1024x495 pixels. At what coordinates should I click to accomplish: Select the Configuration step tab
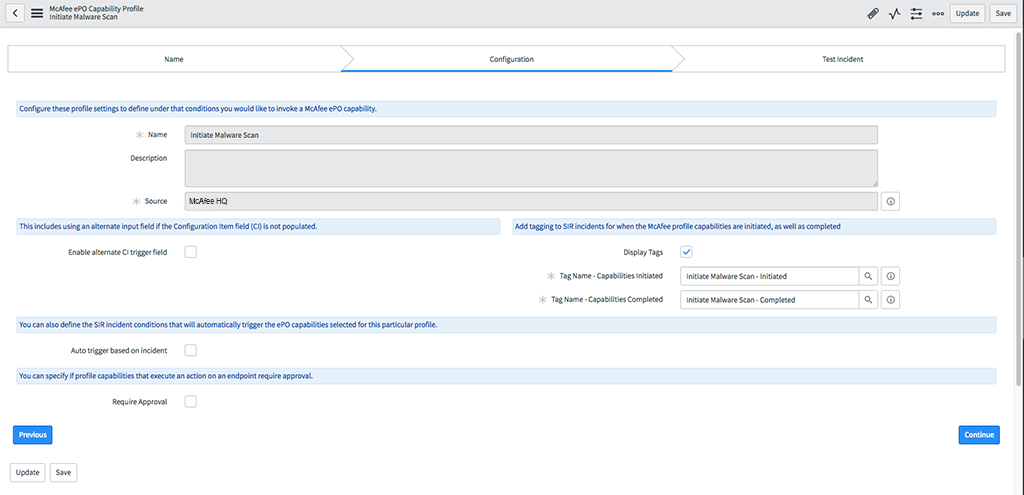512,59
